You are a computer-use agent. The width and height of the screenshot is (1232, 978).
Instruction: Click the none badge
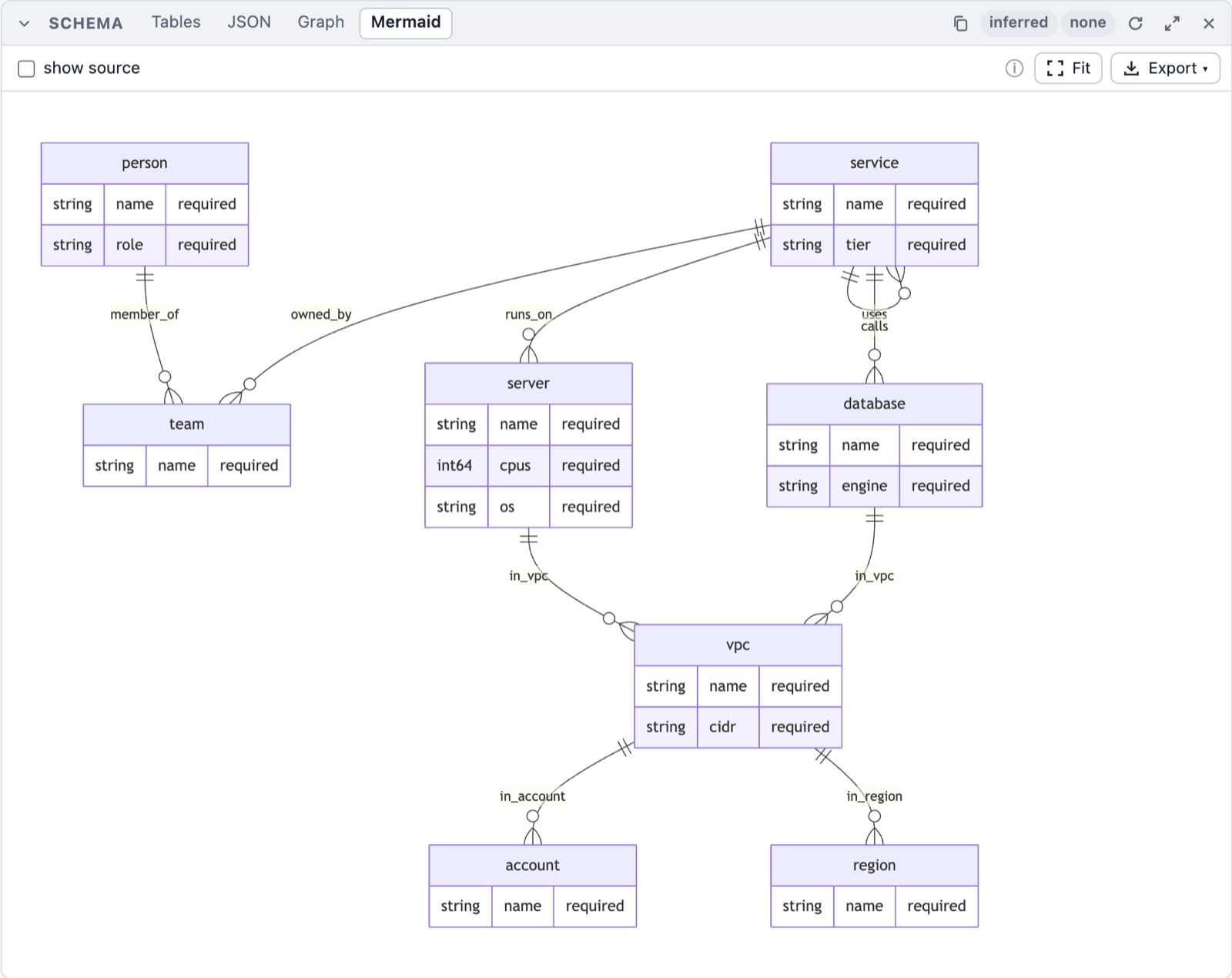click(1087, 22)
